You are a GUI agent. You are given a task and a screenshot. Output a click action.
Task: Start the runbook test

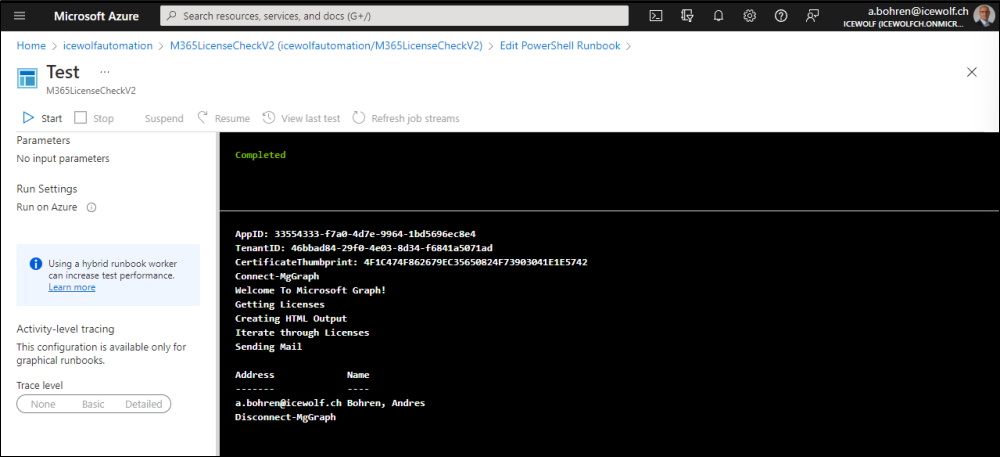coord(42,118)
